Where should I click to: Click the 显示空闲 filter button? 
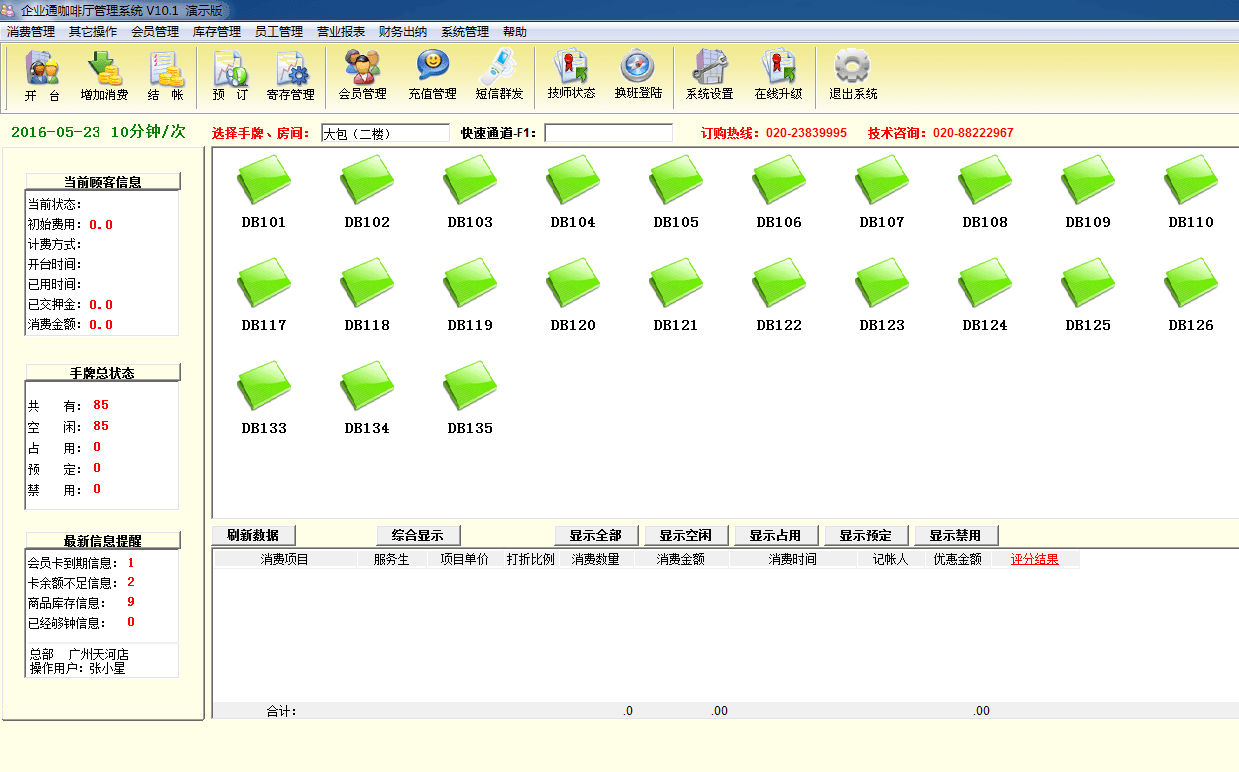686,535
